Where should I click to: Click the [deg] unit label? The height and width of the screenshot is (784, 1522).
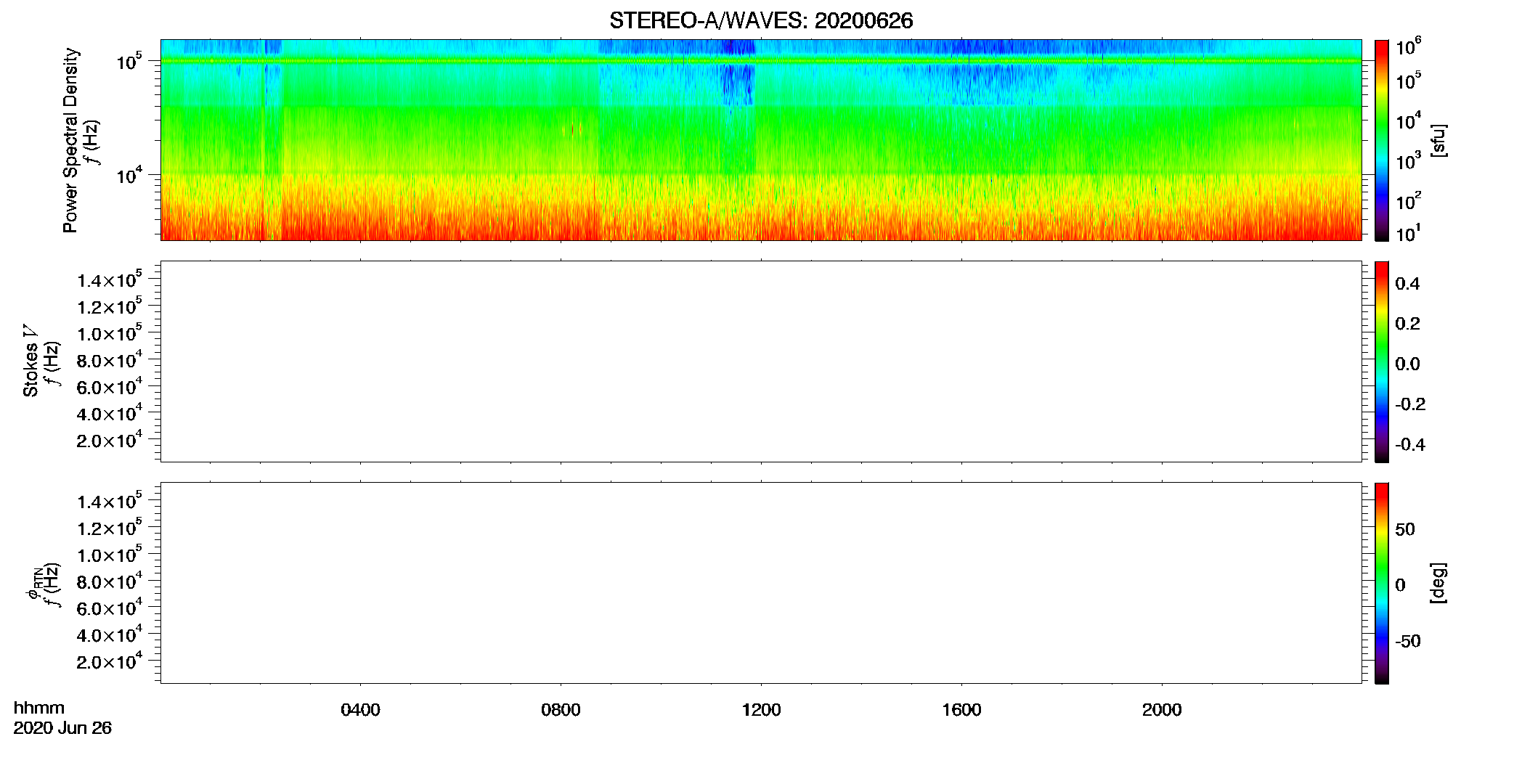click(x=1438, y=583)
